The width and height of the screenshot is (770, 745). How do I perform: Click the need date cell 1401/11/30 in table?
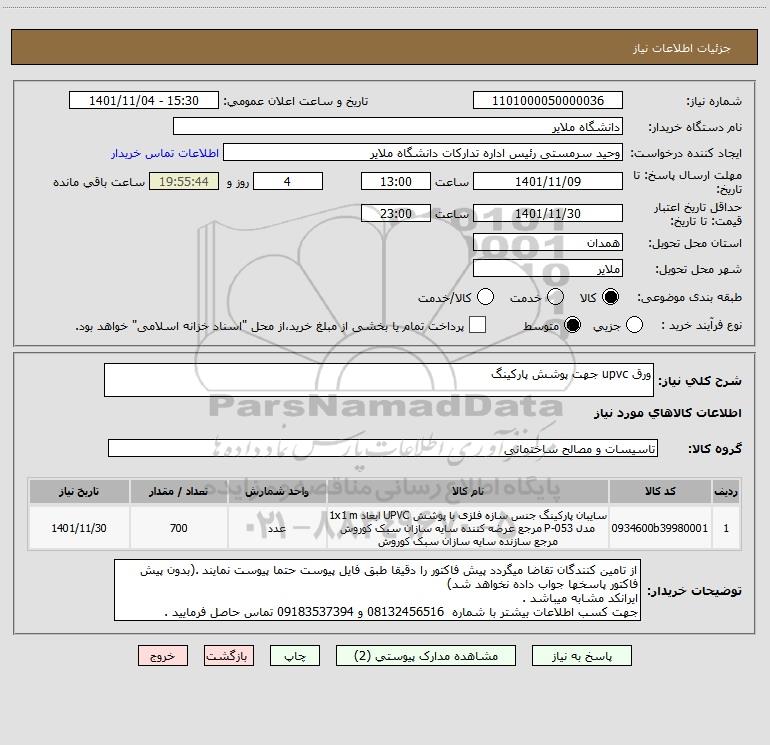(x=79, y=528)
